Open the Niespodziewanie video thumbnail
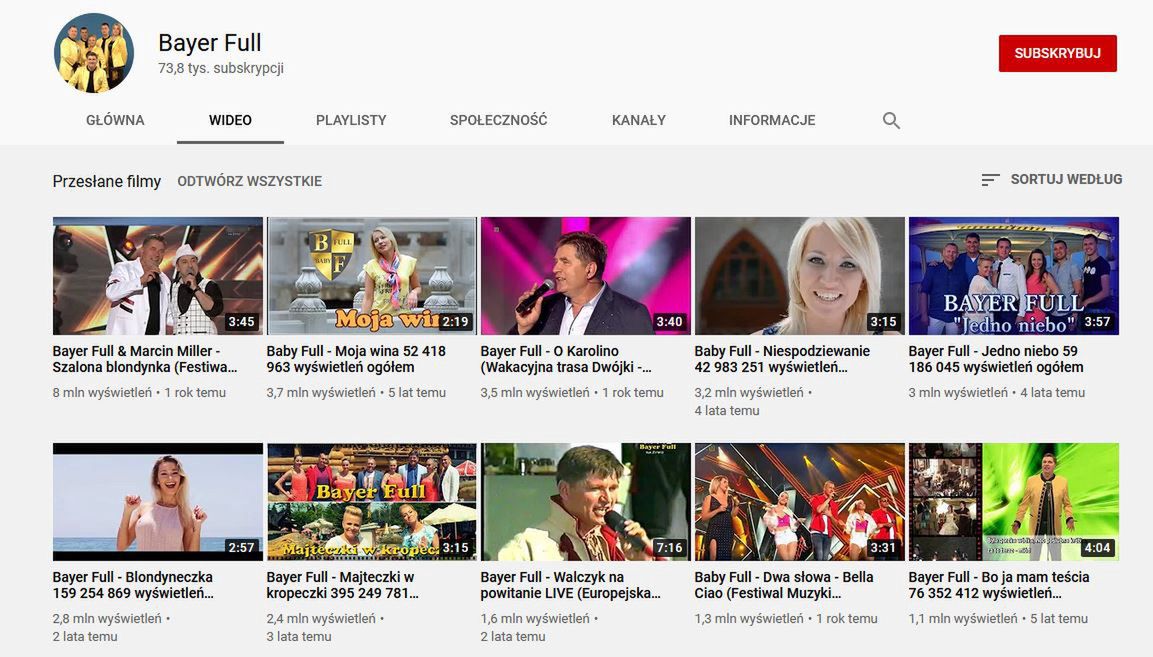This screenshot has height=657, width=1153. [799, 276]
